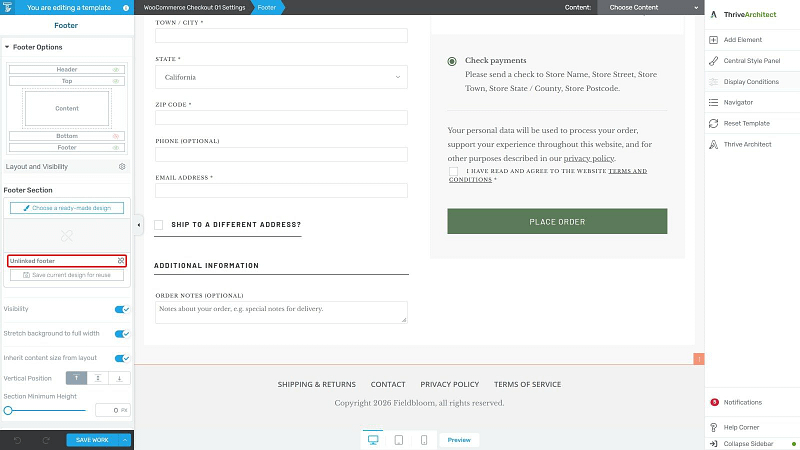Open Add Element panel
The height and width of the screenshot is (450, 800).
point(752,40)
